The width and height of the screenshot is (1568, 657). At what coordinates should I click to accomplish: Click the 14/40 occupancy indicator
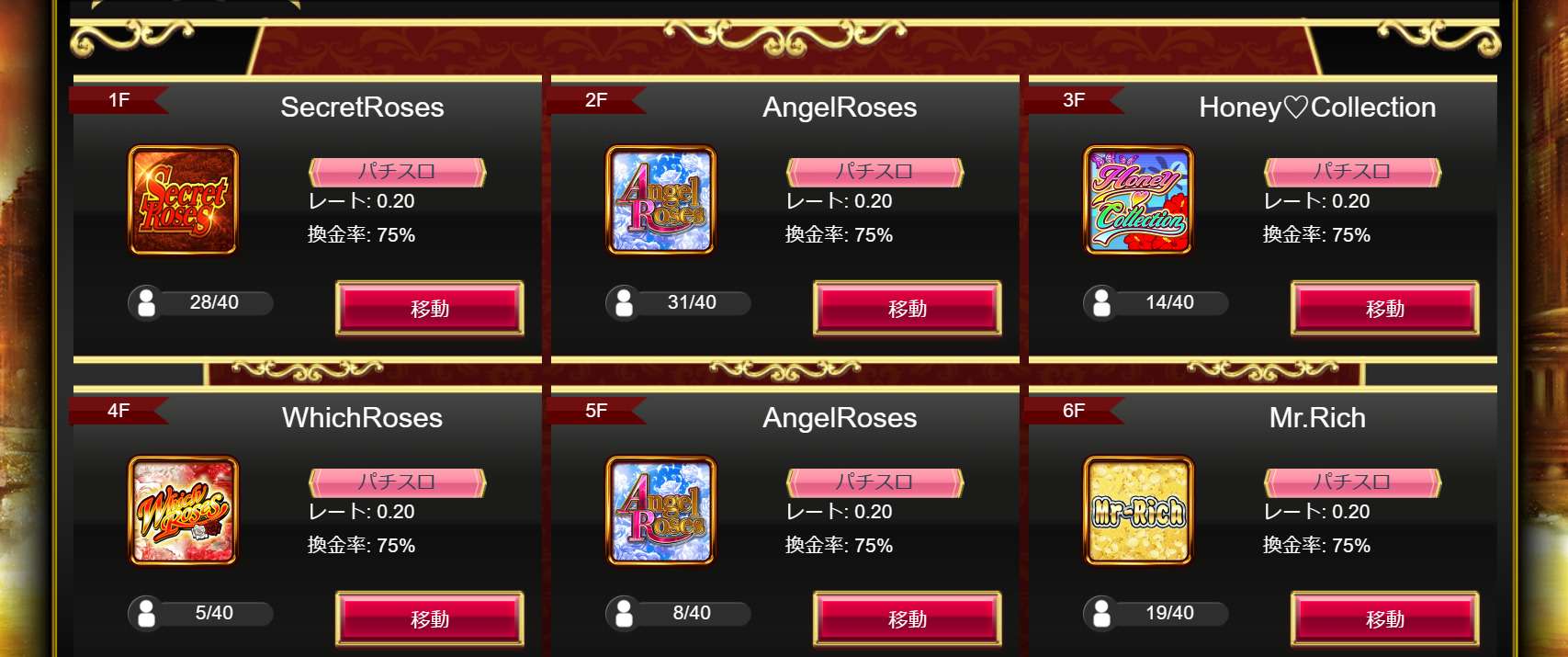coord(1156,302)
